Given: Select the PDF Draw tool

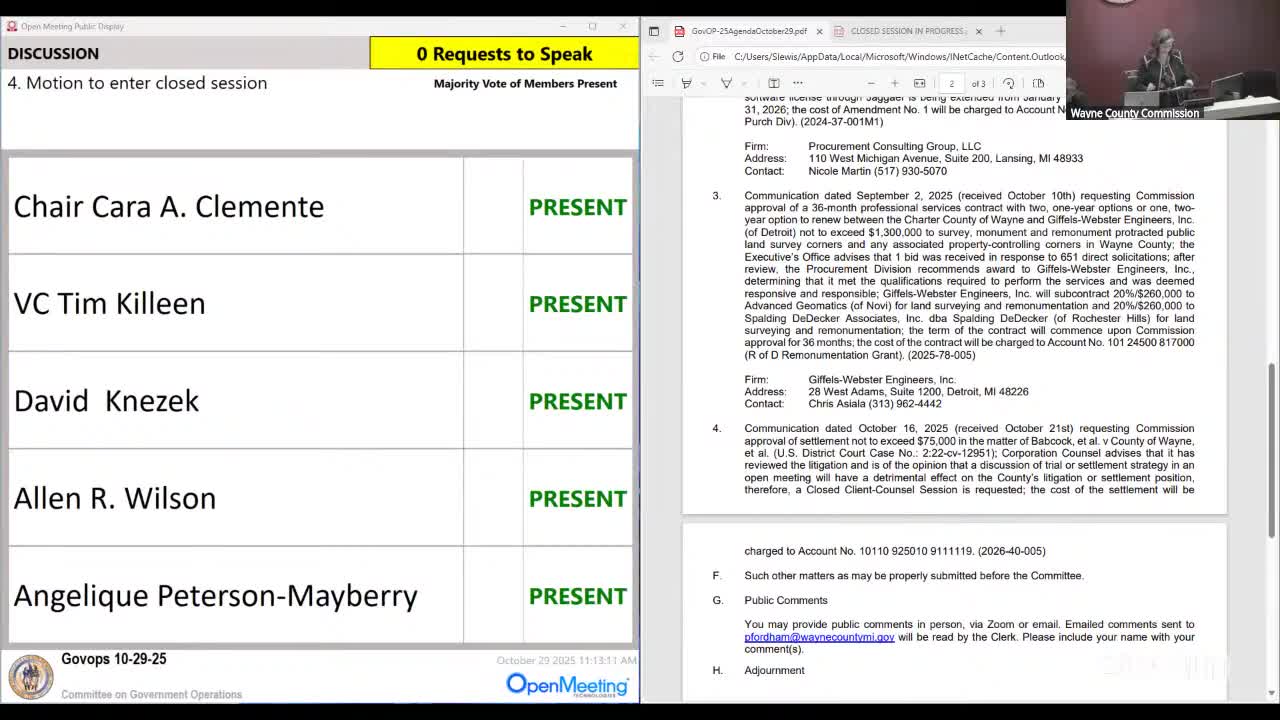Looking at the screenshot, I should [727, 83].
